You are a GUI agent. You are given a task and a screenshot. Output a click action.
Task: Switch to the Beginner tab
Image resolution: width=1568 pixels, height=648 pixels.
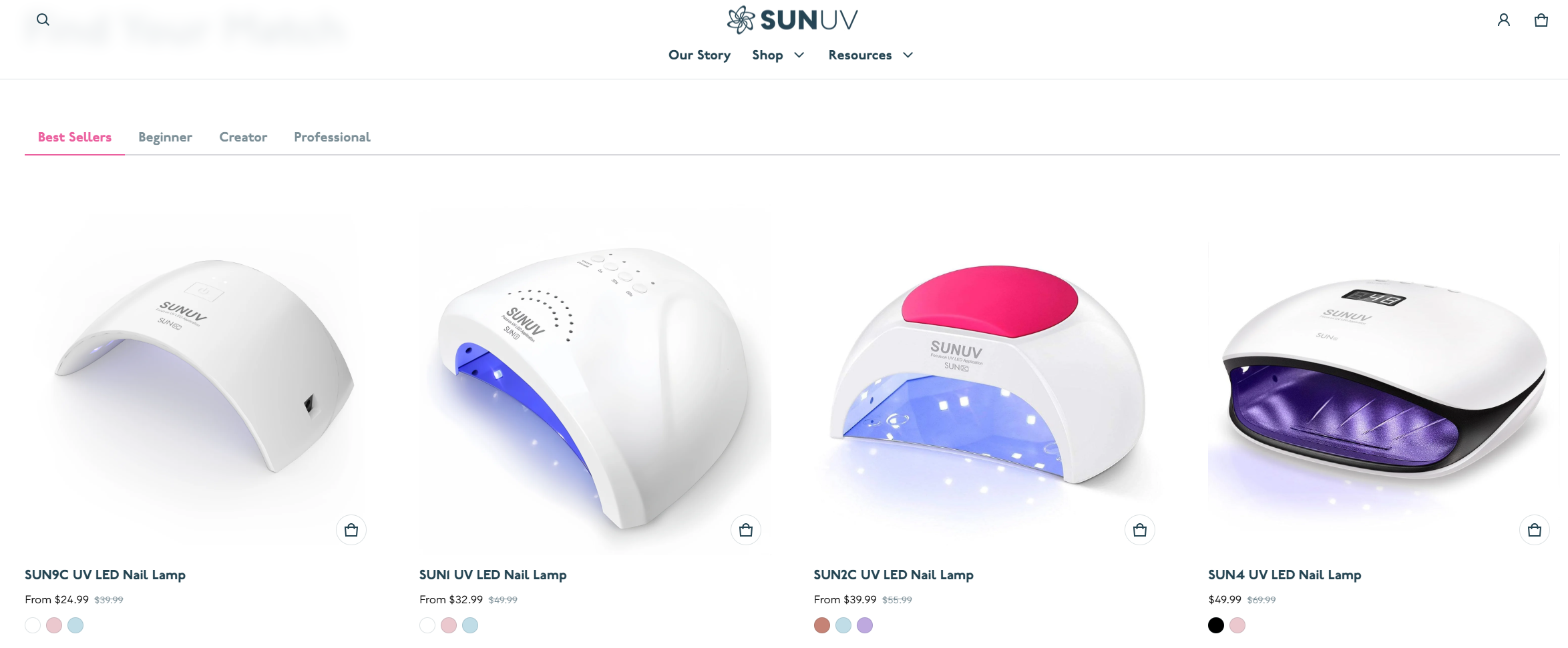(165, 137)
